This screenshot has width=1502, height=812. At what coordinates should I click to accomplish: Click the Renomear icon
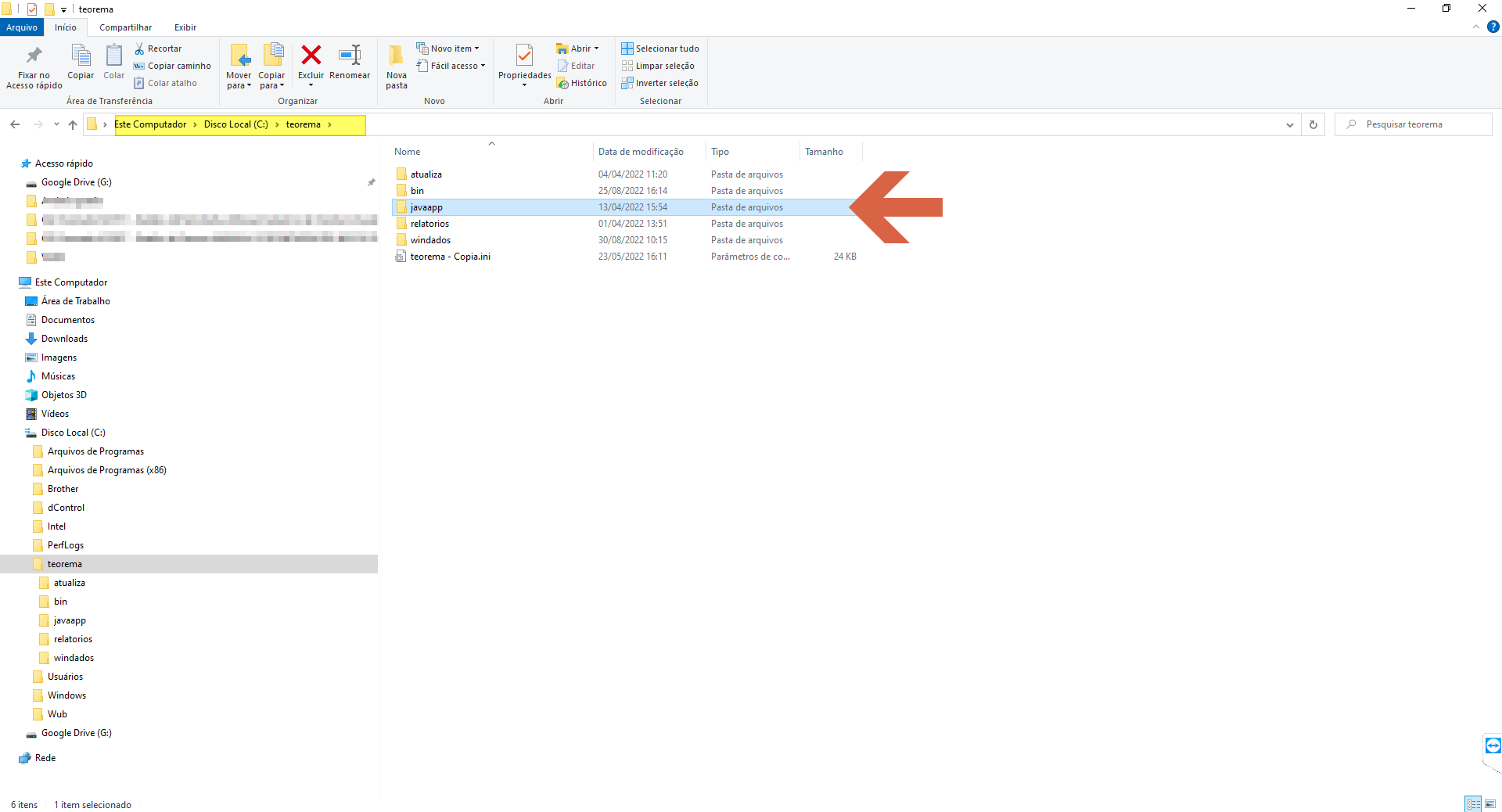350,55
